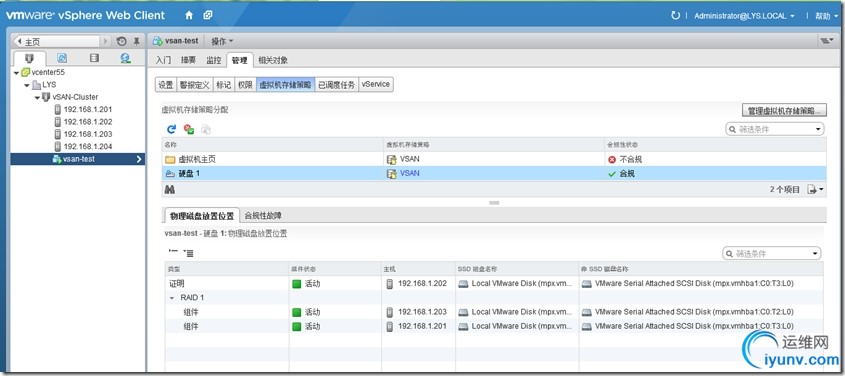Open the export list icon dropdown

[x=815, y=189]
